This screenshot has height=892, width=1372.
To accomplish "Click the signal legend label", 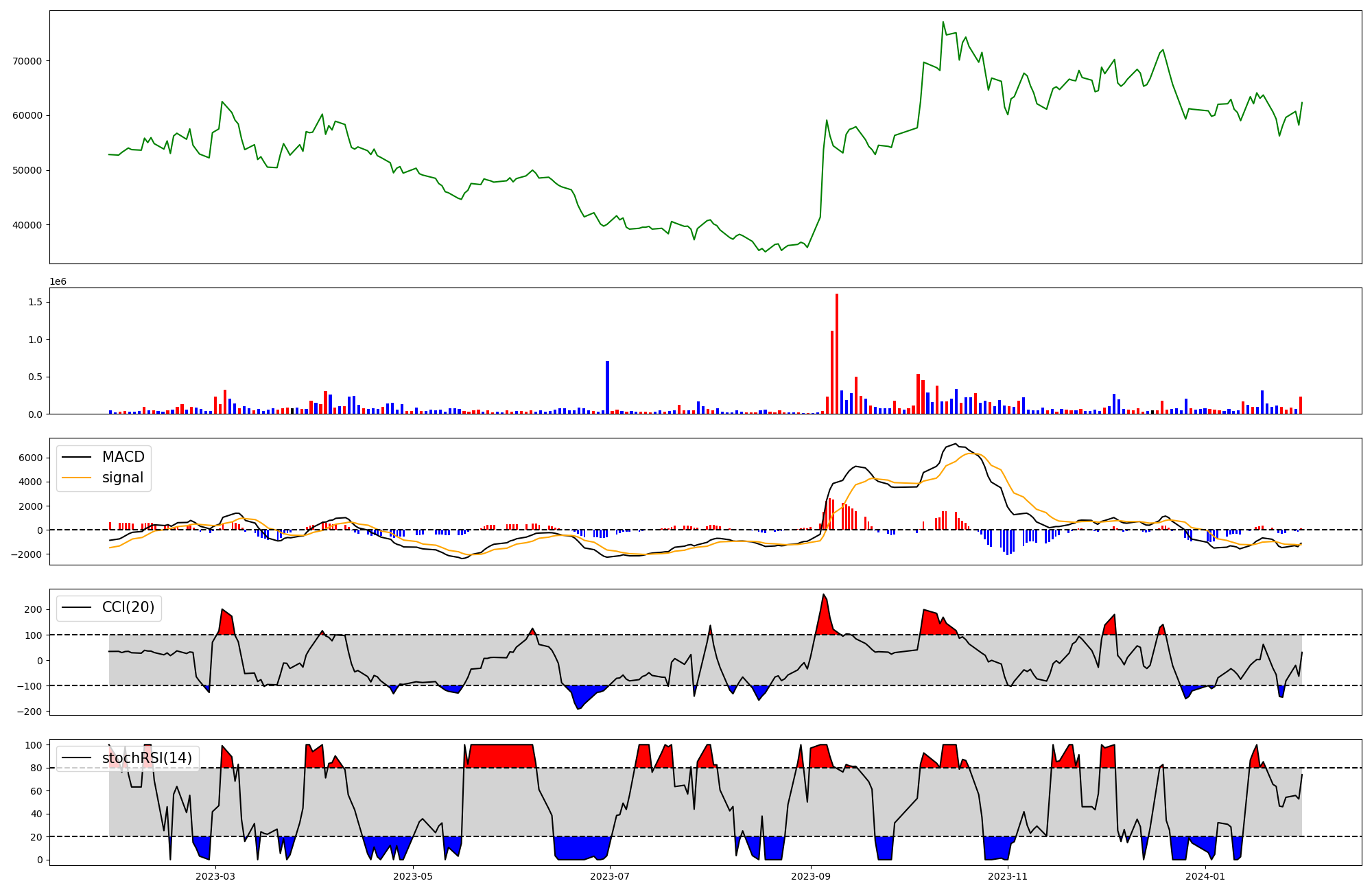I will (x=123, y=478).
